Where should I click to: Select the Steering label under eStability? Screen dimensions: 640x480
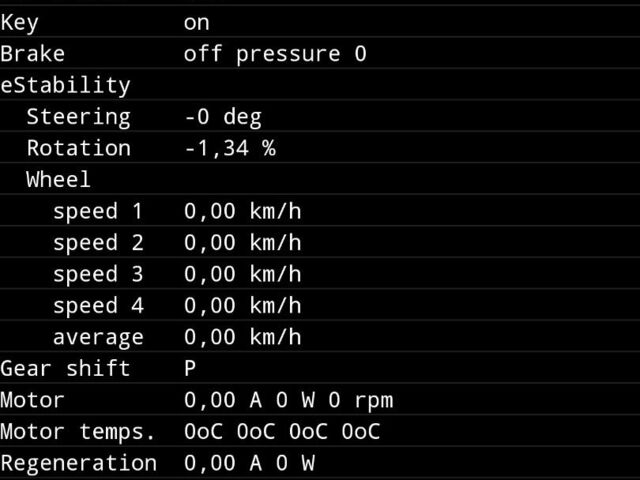[x=78, y=117]
